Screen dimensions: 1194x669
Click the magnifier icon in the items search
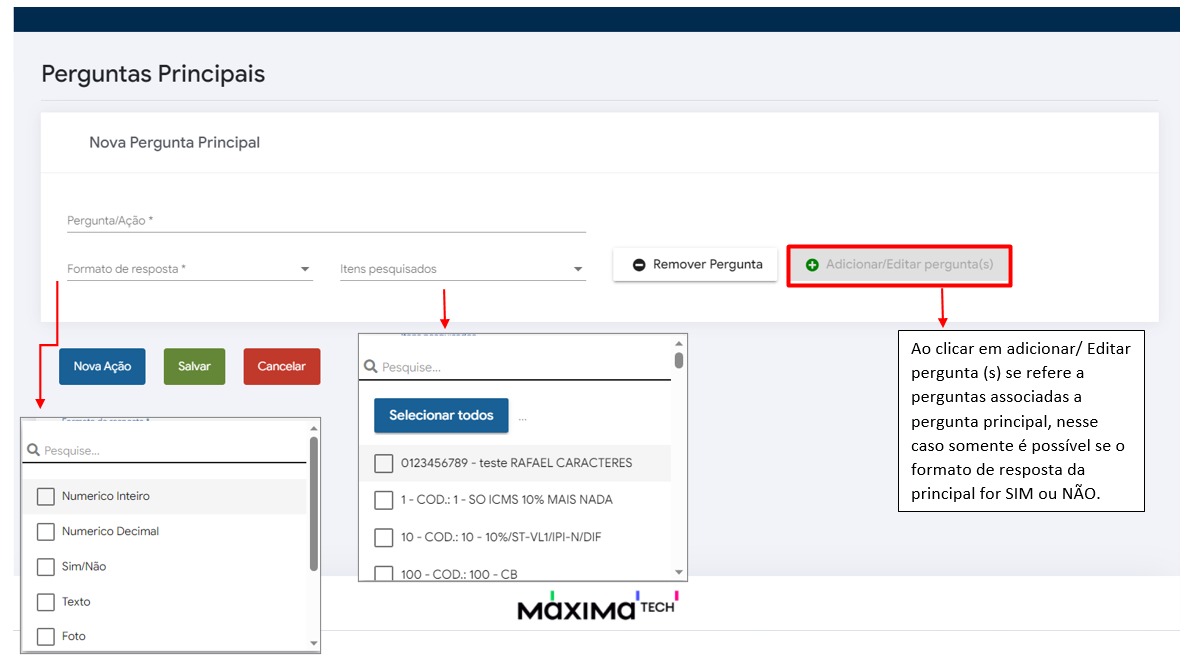[x=370, y=367]
